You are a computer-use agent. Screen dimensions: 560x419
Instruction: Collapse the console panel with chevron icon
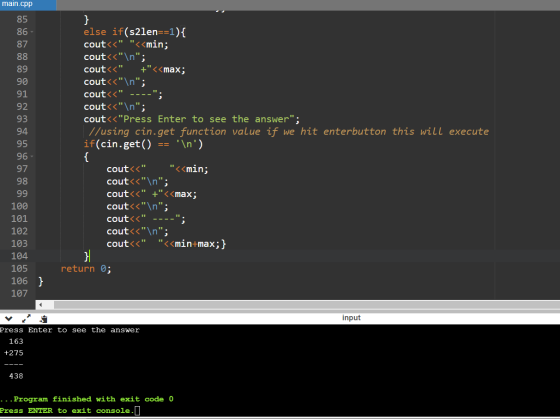(x=9, y=319)
